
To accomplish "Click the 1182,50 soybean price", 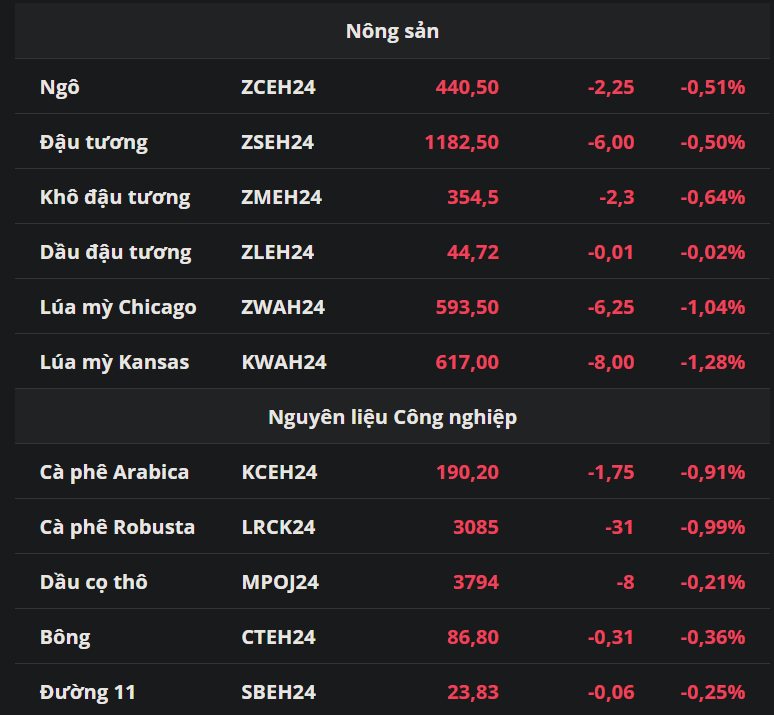I will tap(461, 142).
